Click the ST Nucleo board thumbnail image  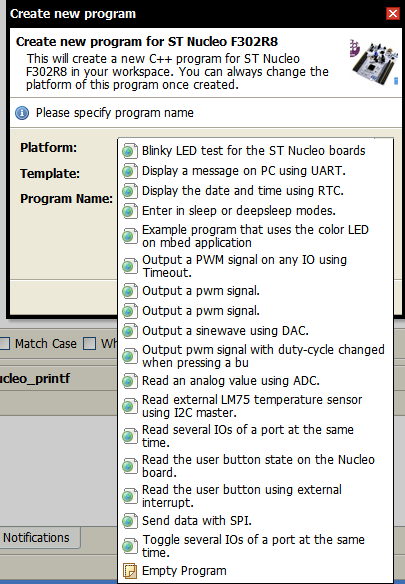(374, 62)
